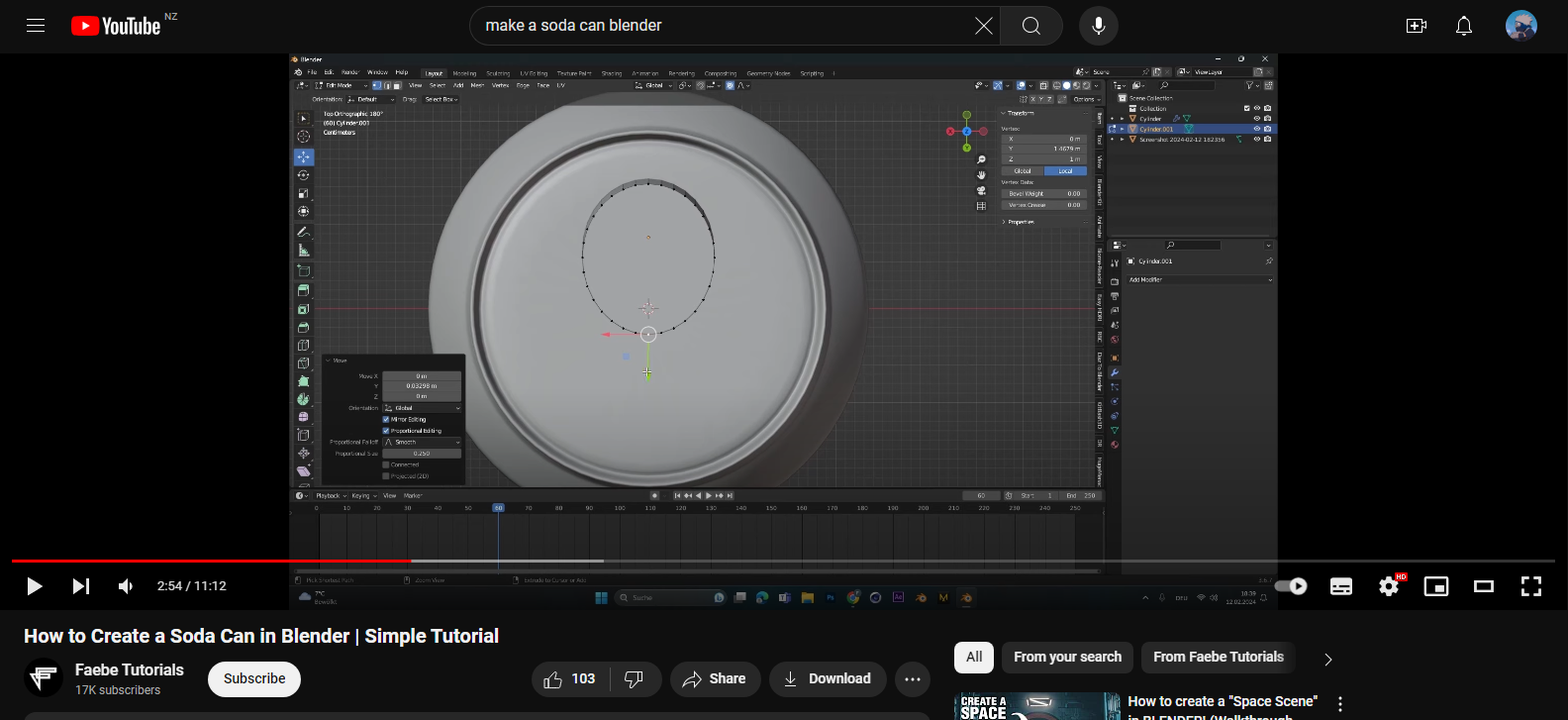Select the Measure tool in Blender's toolbar
The image size is (1568, 720).
(x=304, y=251)
